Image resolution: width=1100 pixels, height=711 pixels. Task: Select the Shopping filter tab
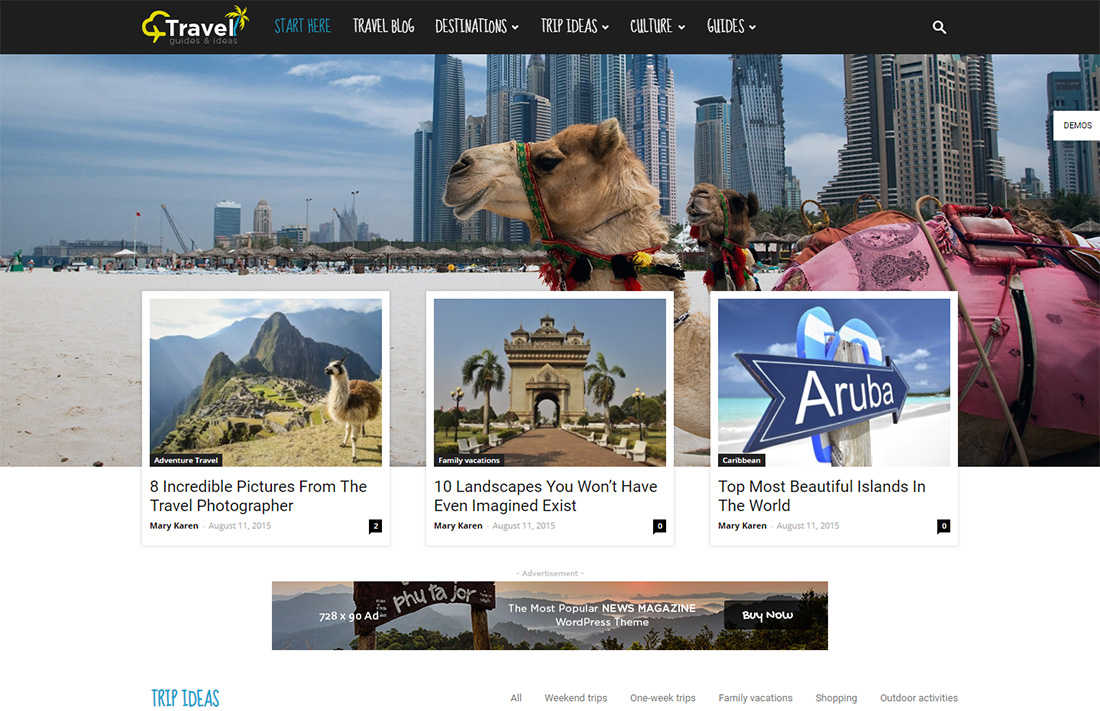[836, 698]
